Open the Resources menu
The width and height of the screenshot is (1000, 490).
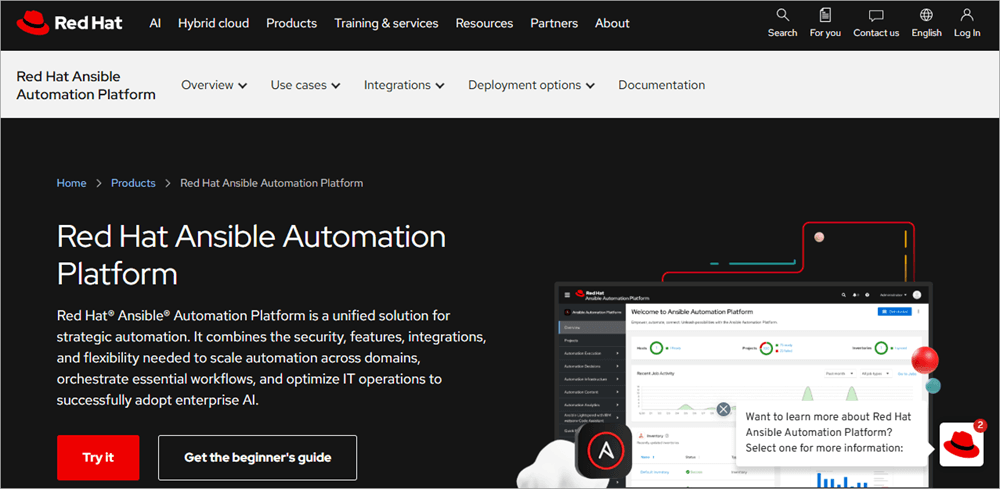coord(484,24)
